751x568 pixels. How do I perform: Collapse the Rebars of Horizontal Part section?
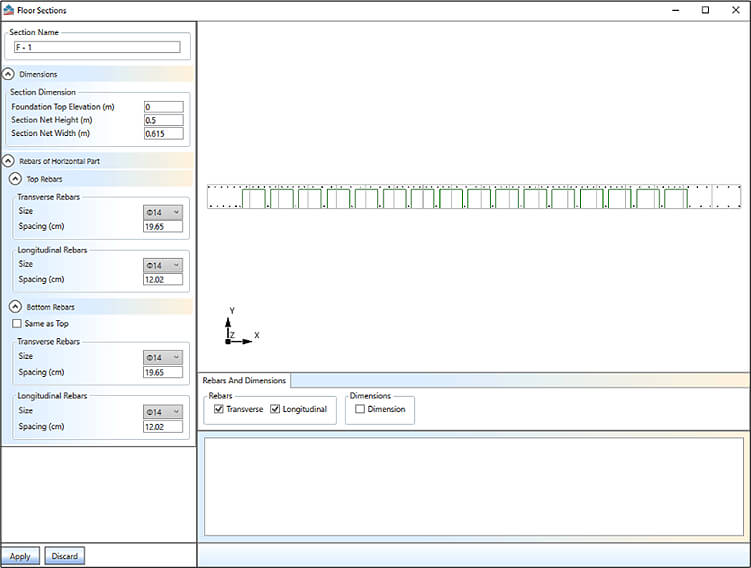[9, 160]
